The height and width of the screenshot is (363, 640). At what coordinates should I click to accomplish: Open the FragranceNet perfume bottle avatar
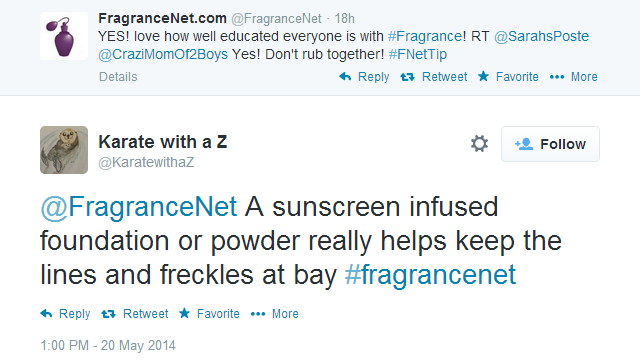(x=64, y=36)
